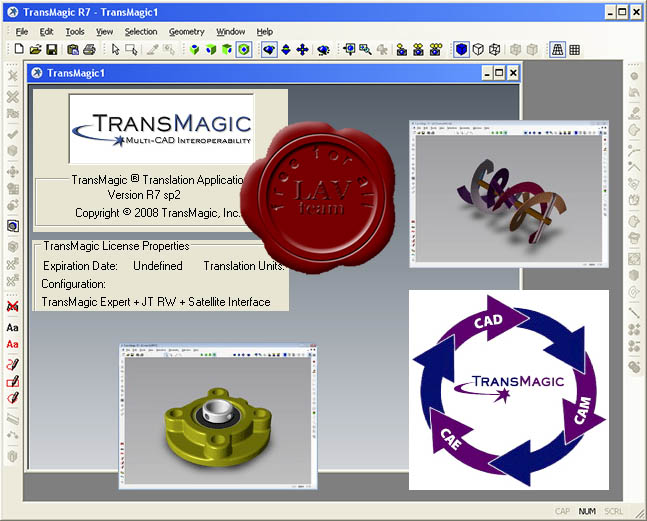Maximize the TransMagic1 child window
Screen dimensions: 647x521
(x=499, y=73)
